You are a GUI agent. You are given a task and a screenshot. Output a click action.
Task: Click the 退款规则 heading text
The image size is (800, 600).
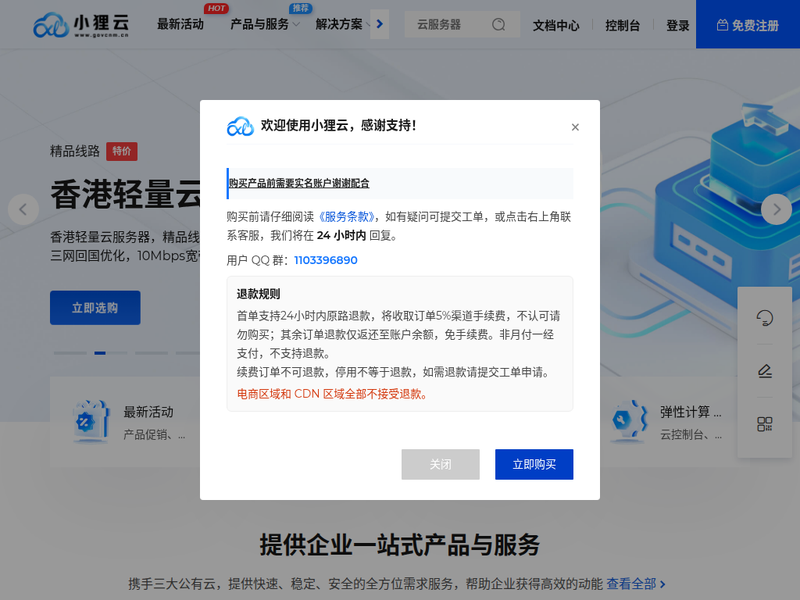point(258,294)
